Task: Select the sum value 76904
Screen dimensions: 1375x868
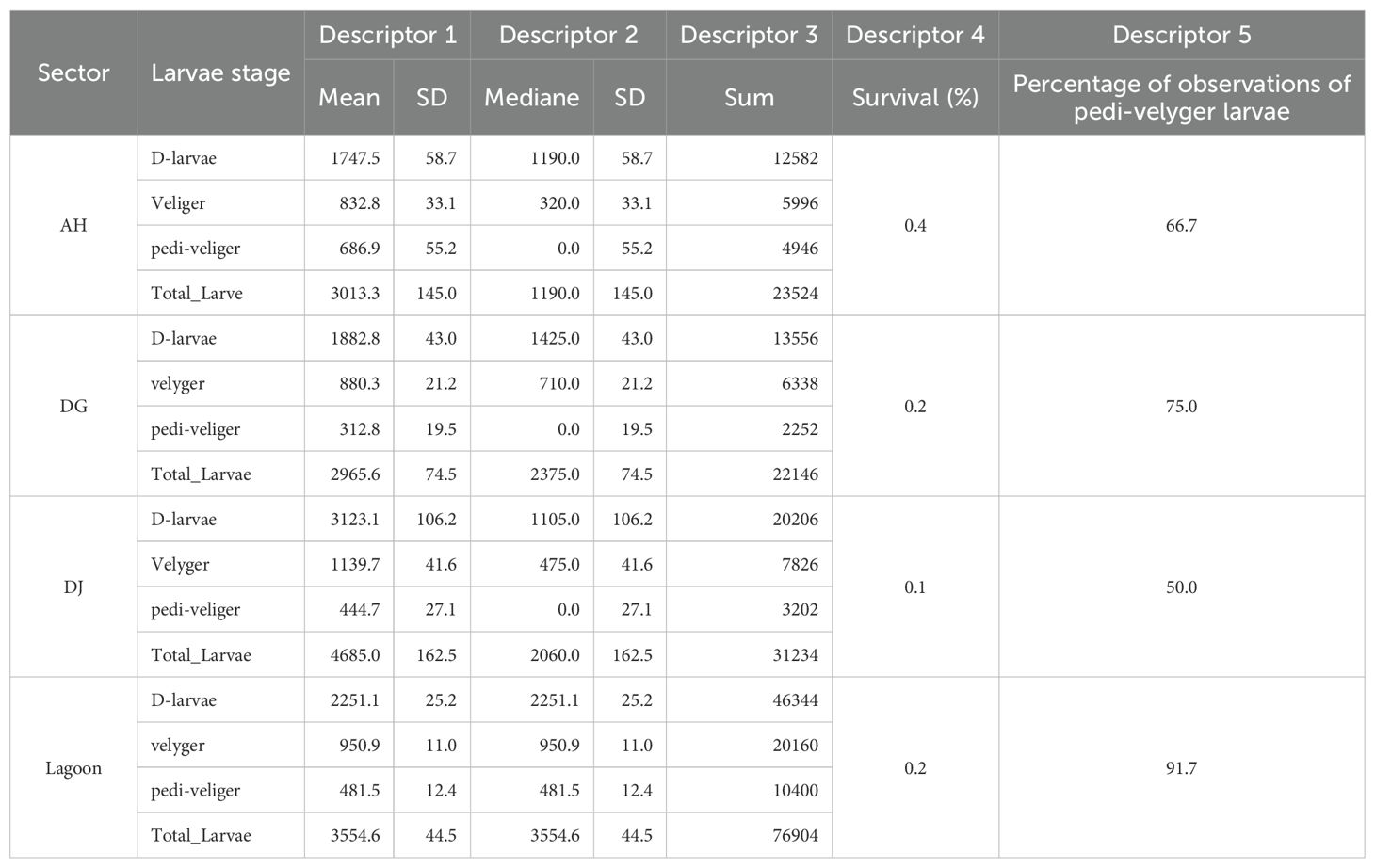Action: point(795,836)
